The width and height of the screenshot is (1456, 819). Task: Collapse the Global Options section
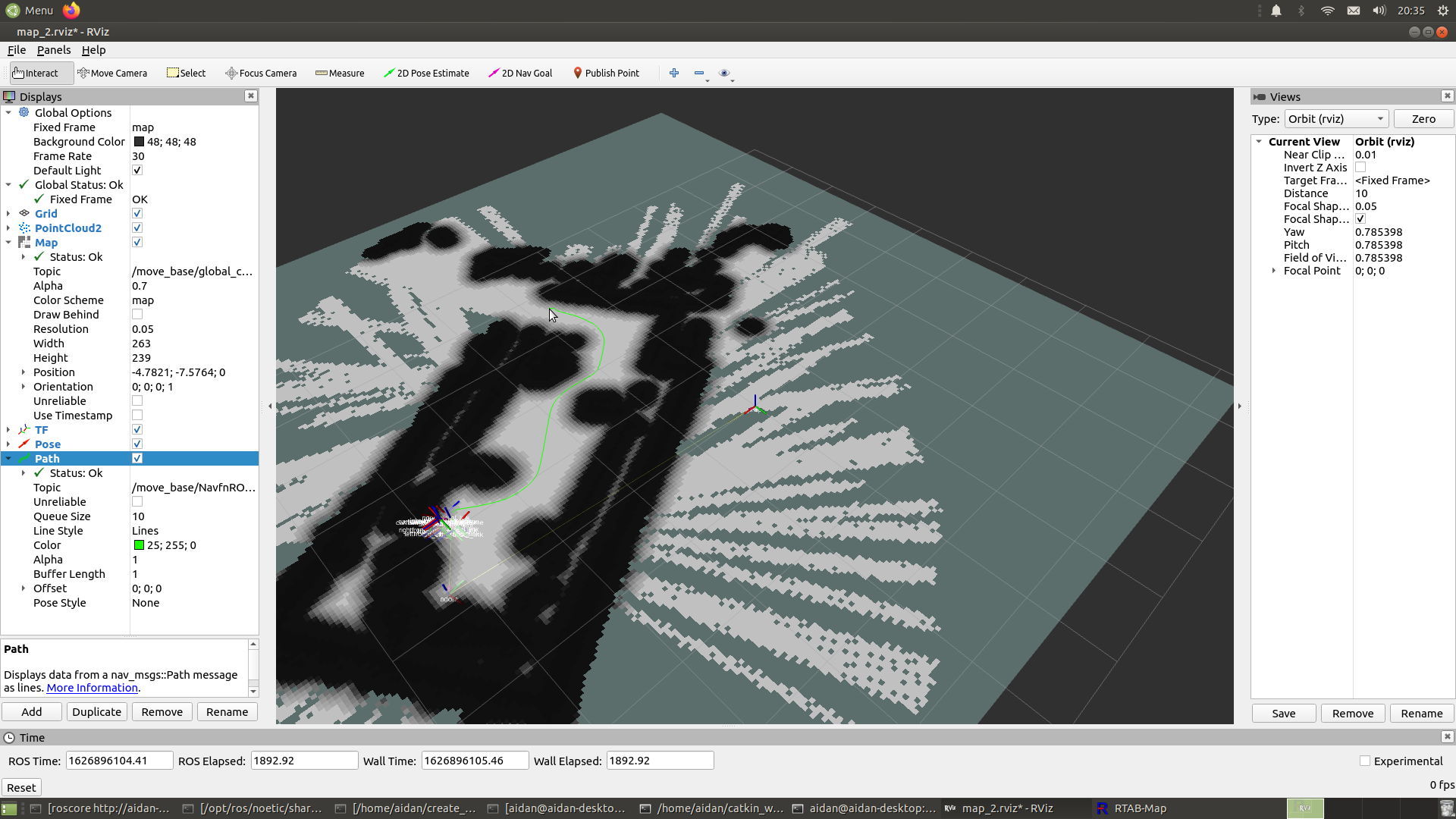(8, 112)
